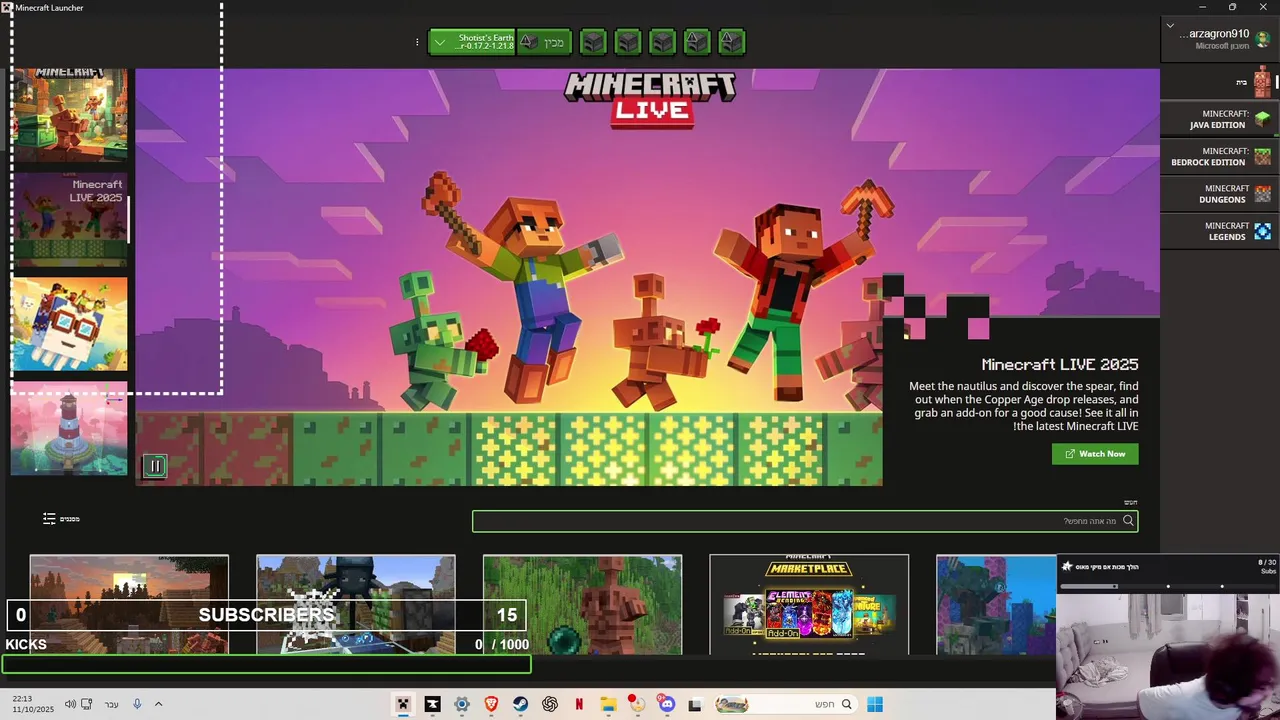Focus the news search field

805,521
